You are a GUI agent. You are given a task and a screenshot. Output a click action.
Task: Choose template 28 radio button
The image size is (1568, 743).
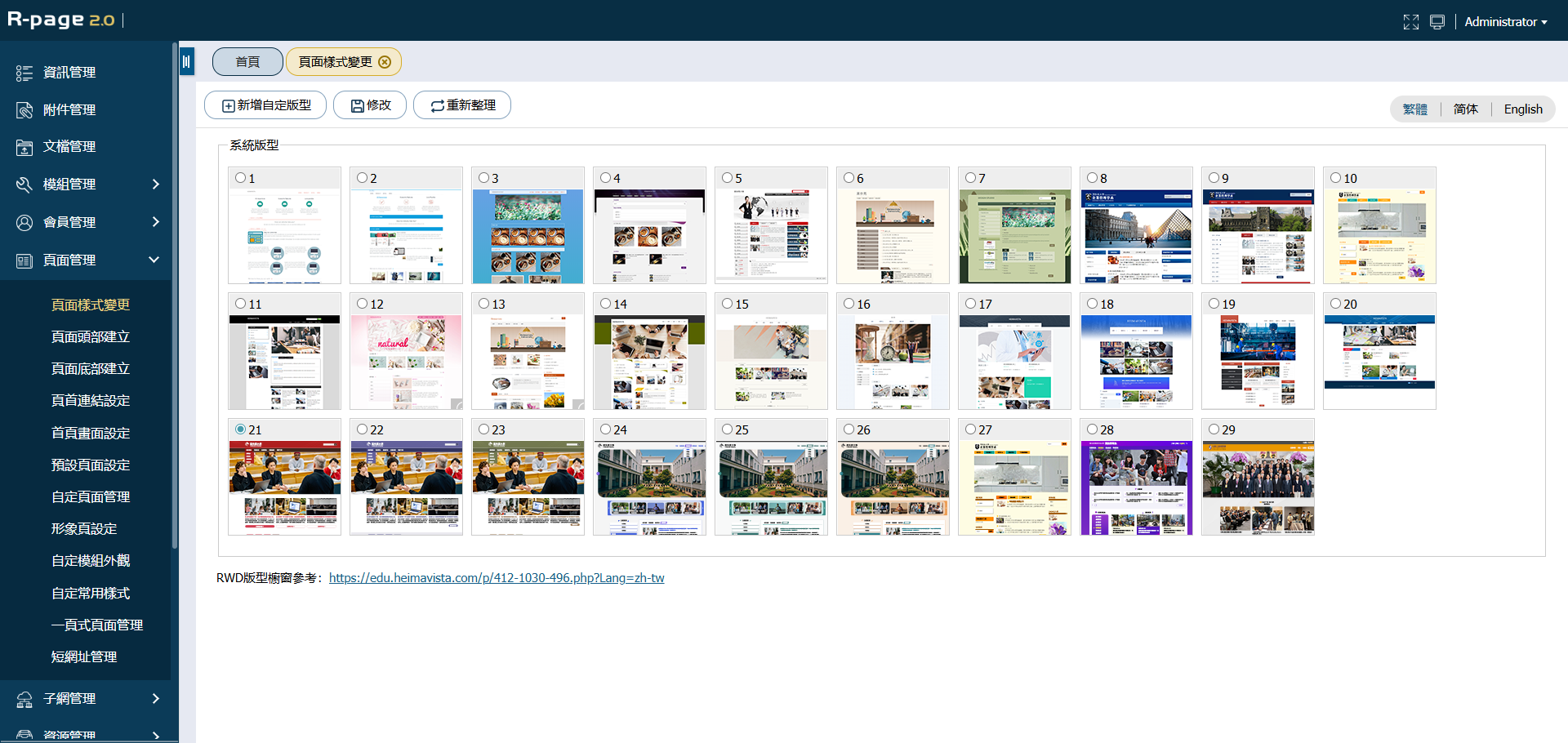pyautogui.click(x=1093, y=429)
